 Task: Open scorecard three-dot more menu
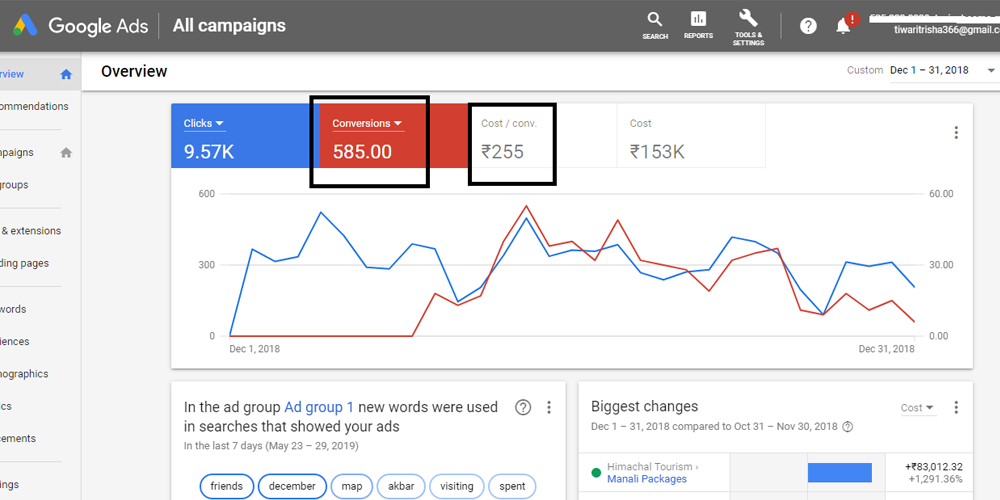pos(956,133)
